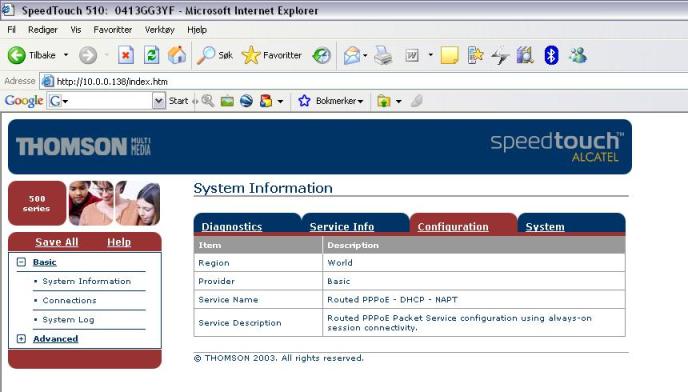Click the Google logo on toolbar
The height and width of the screenshot is (392, 688).
[x=24, y=101]
